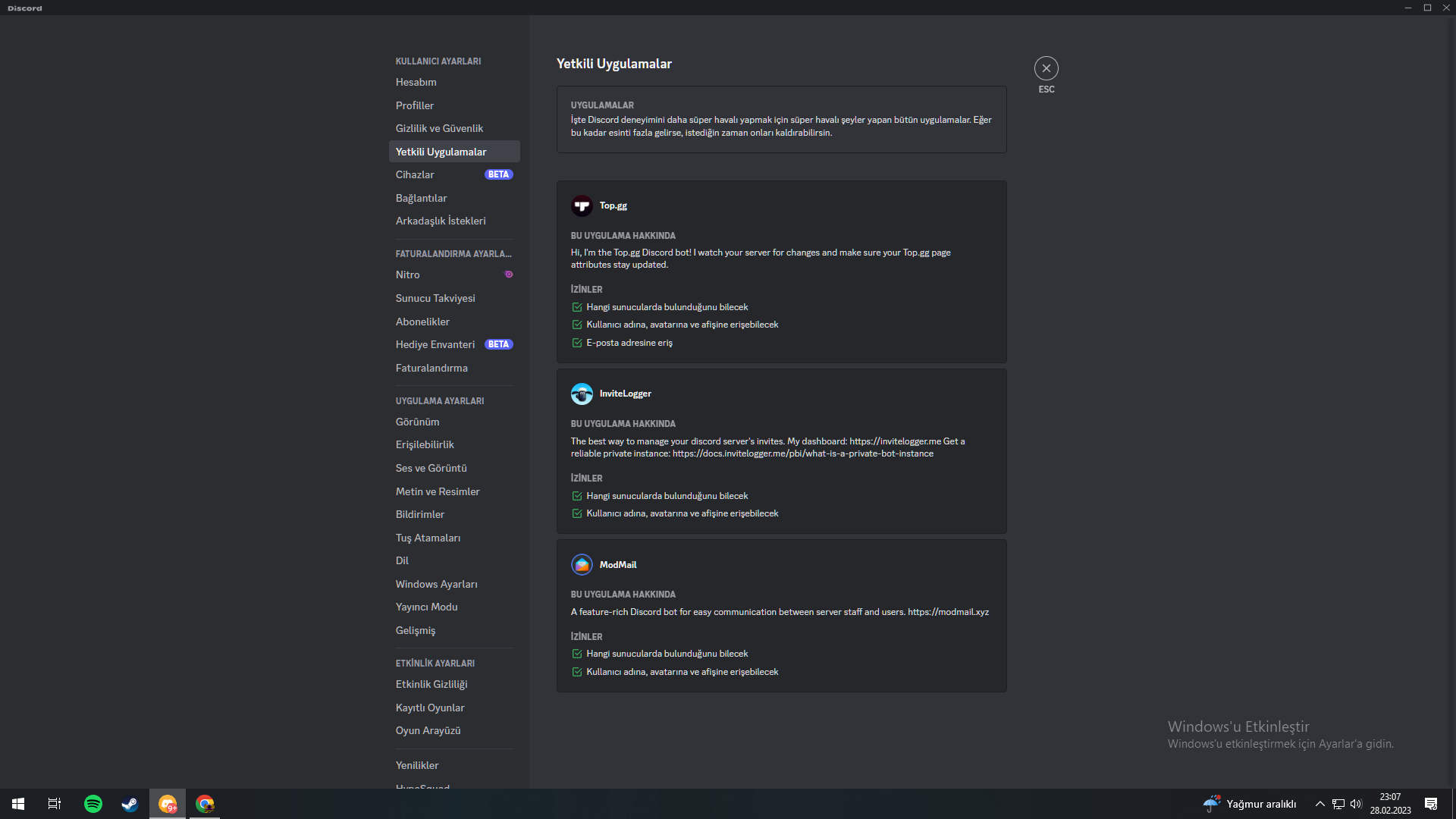
Task: Open Chrome from the taskbar
Action: (205, 804)
